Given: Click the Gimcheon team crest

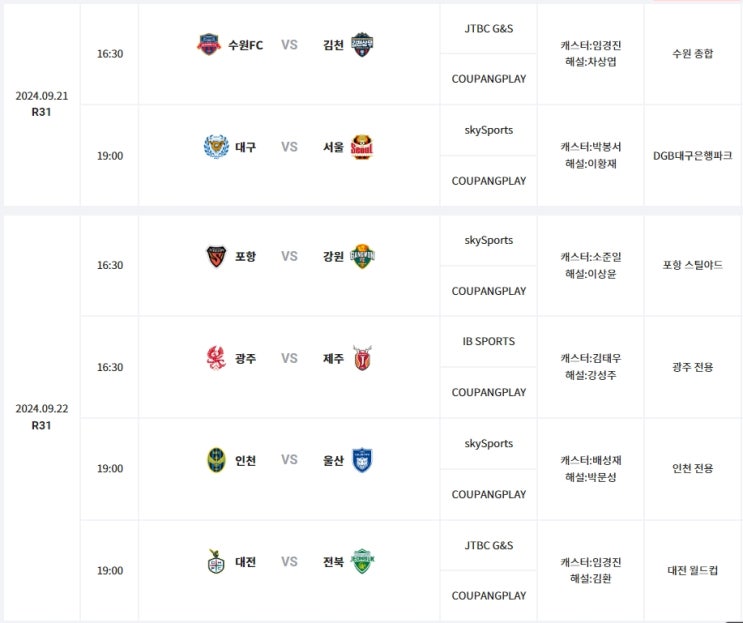Looking at the screenshot, I should (x=362, y=45).
